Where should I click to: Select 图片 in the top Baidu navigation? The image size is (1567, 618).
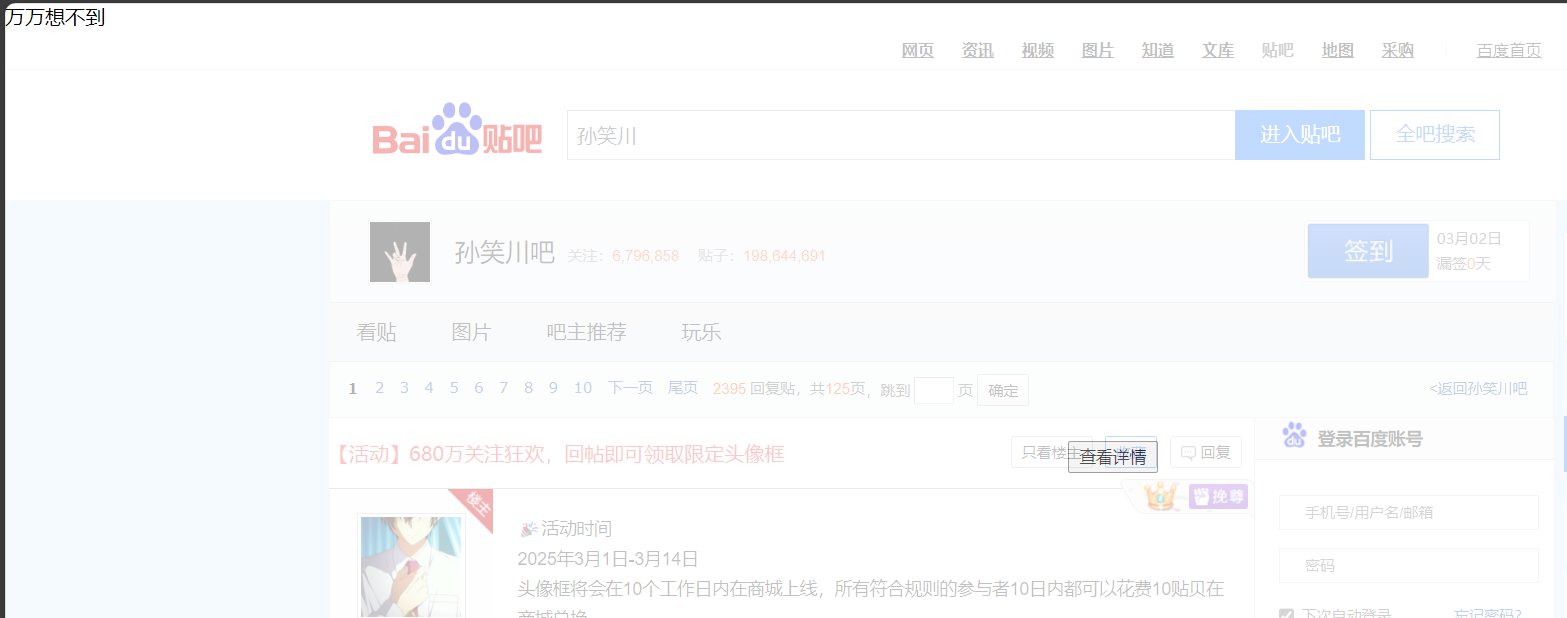(1098, 50)
